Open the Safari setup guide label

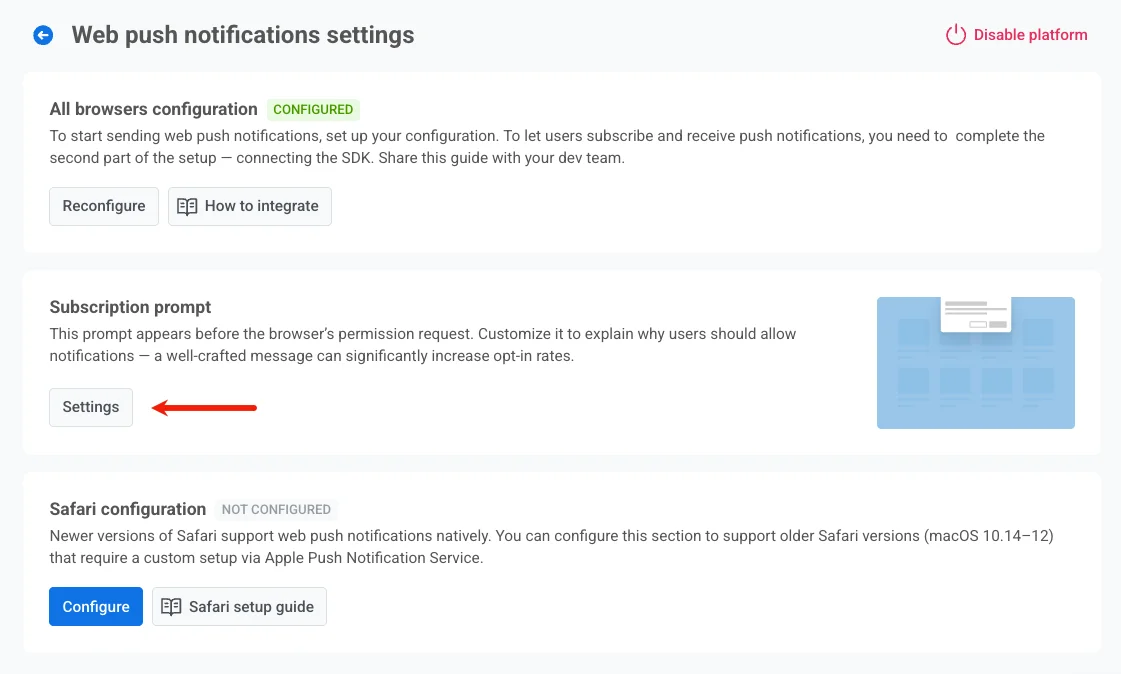[x=251, y=607]
